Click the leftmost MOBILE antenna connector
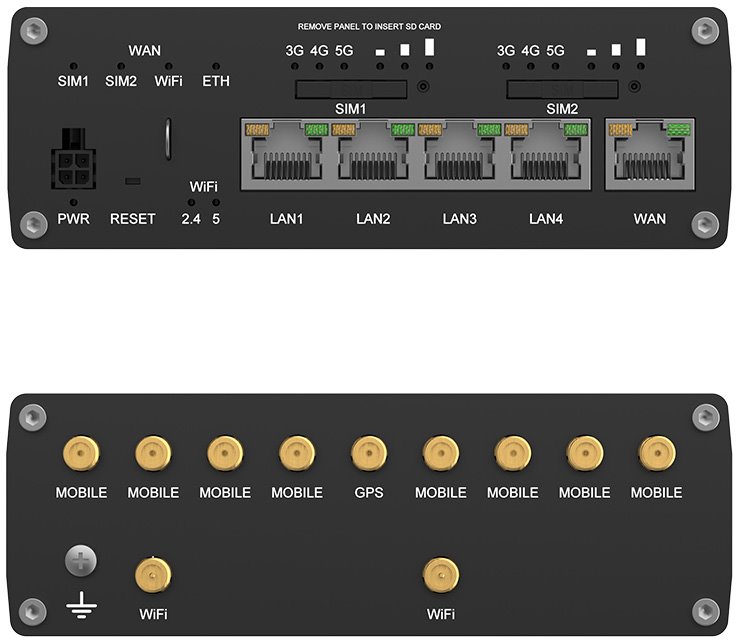Screen dimensions: 736x640 81,453
